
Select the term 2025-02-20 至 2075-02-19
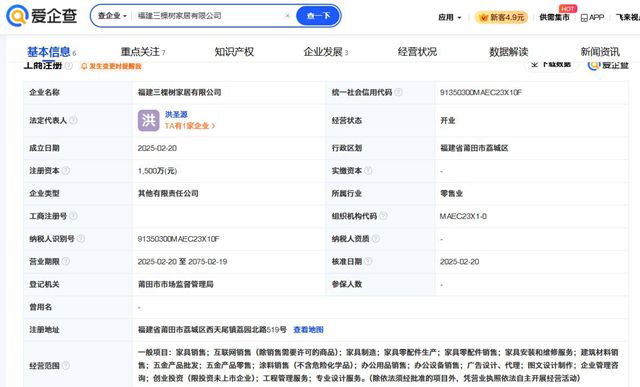coord(182,262)
